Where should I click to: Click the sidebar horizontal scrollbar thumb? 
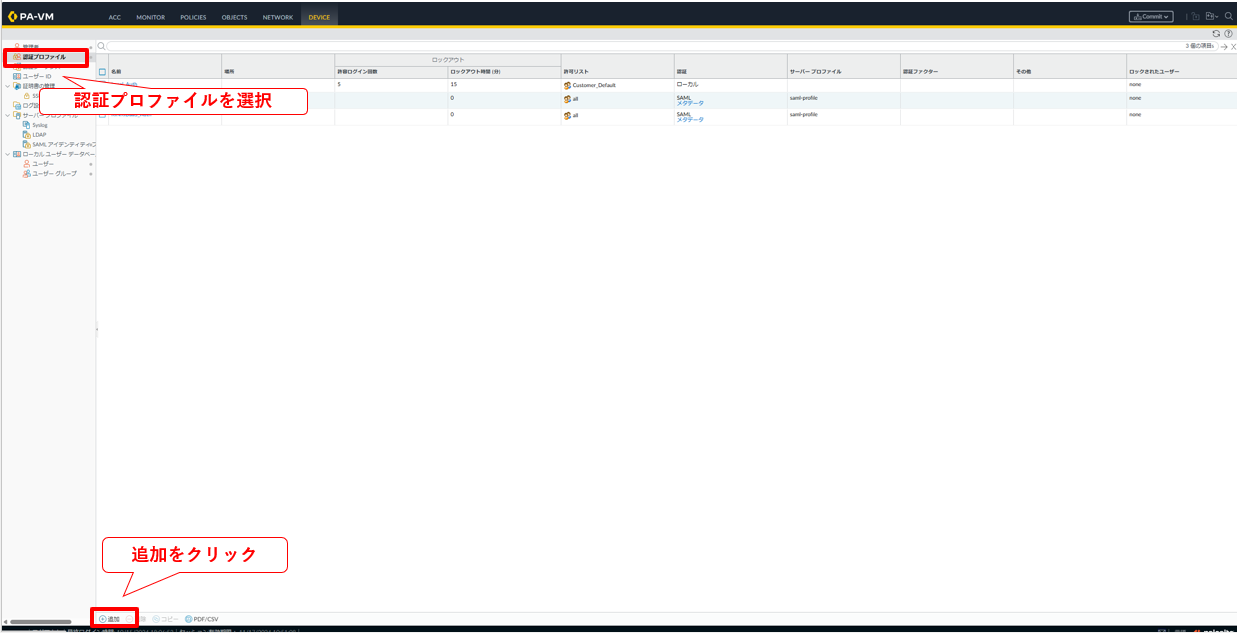41,622
